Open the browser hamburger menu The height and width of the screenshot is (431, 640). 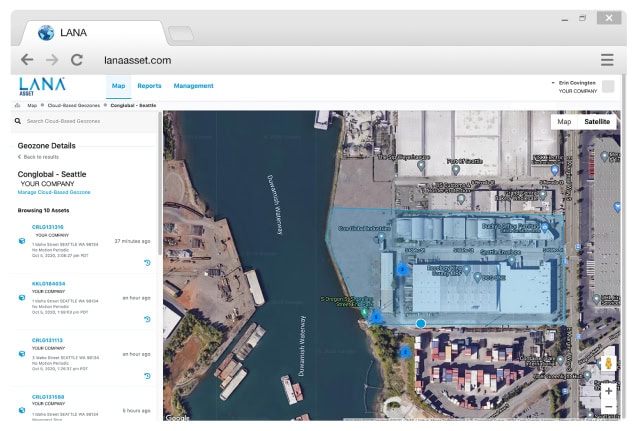pyautogui.click(x=607, y=60)
